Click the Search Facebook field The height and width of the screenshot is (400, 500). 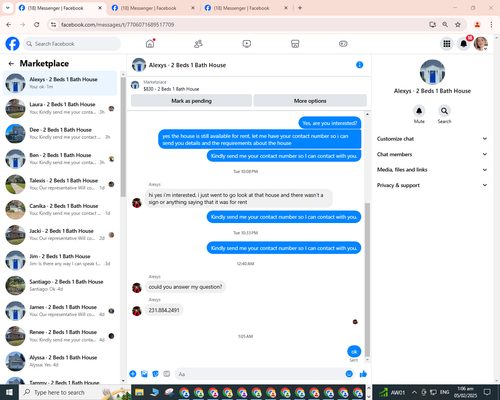click(x=72, y=44)
